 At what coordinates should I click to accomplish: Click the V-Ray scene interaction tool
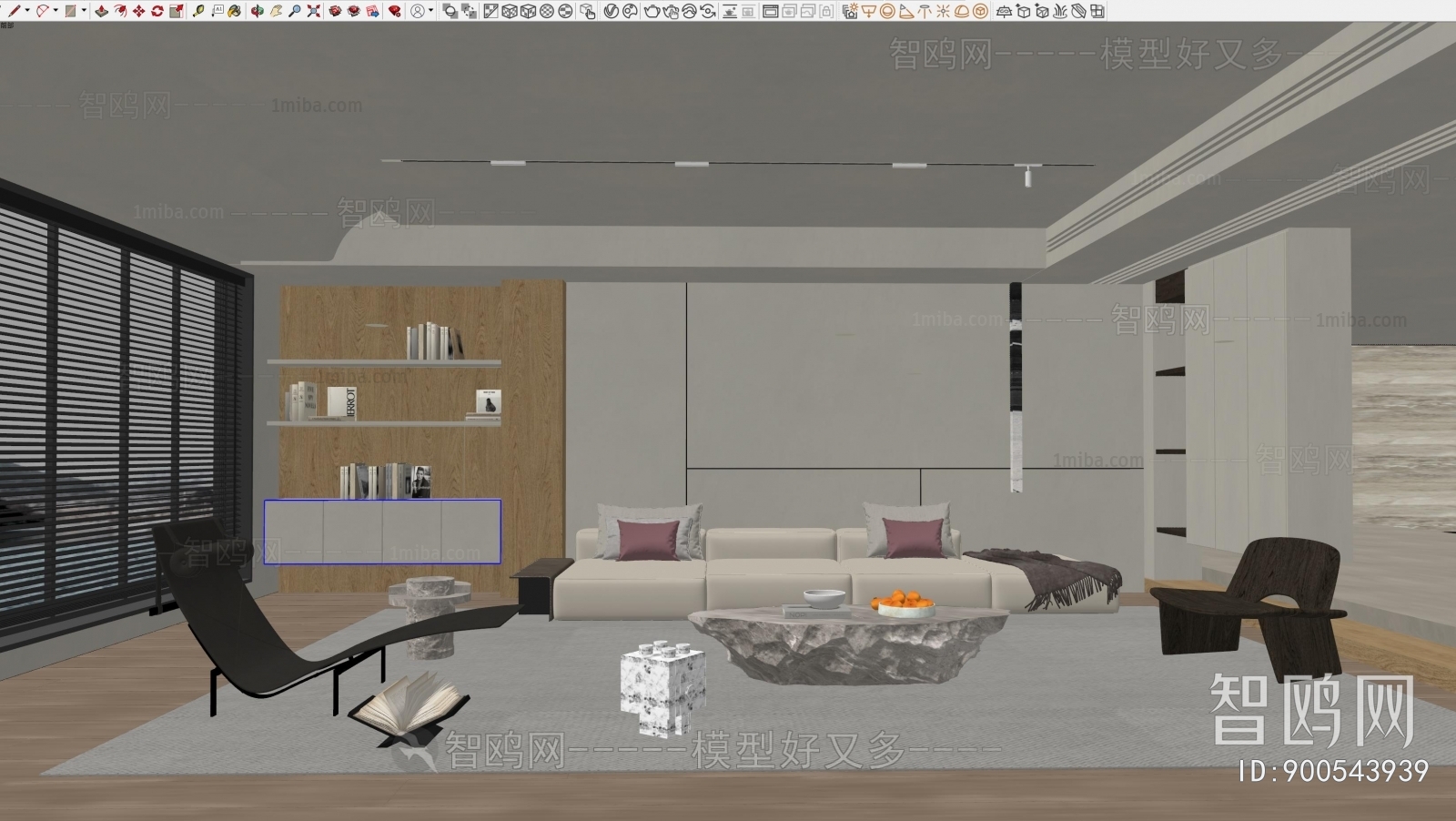point(589,11)
